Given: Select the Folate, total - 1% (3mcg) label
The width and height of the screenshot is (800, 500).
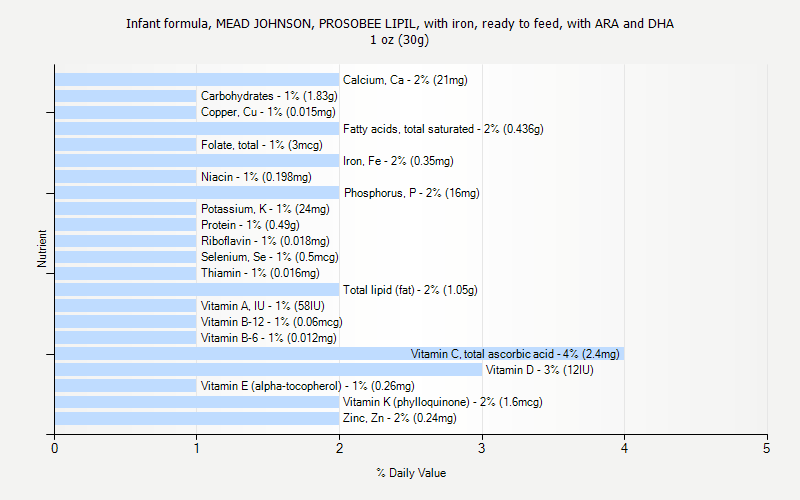Looking at the screenshot, I should pos(262,145).
